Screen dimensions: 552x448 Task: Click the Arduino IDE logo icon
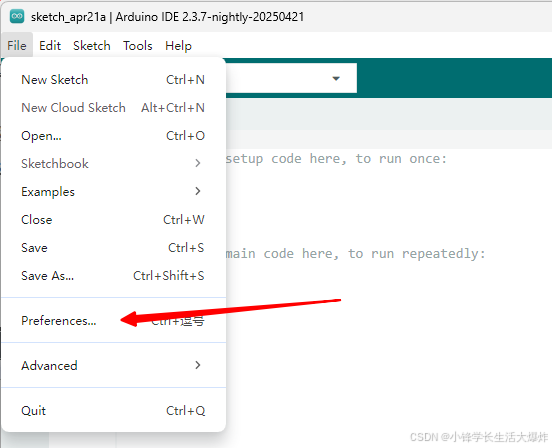17,16
